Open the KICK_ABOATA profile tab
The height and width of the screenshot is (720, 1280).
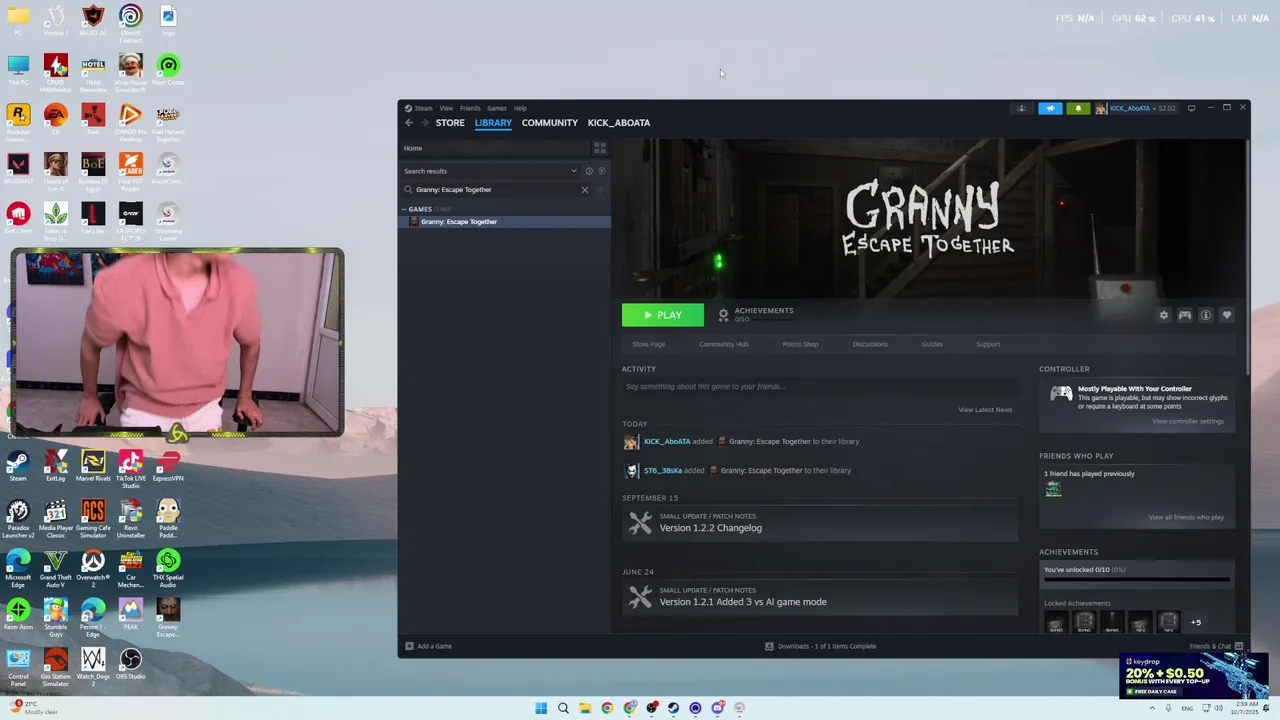(x=619, y=123)
